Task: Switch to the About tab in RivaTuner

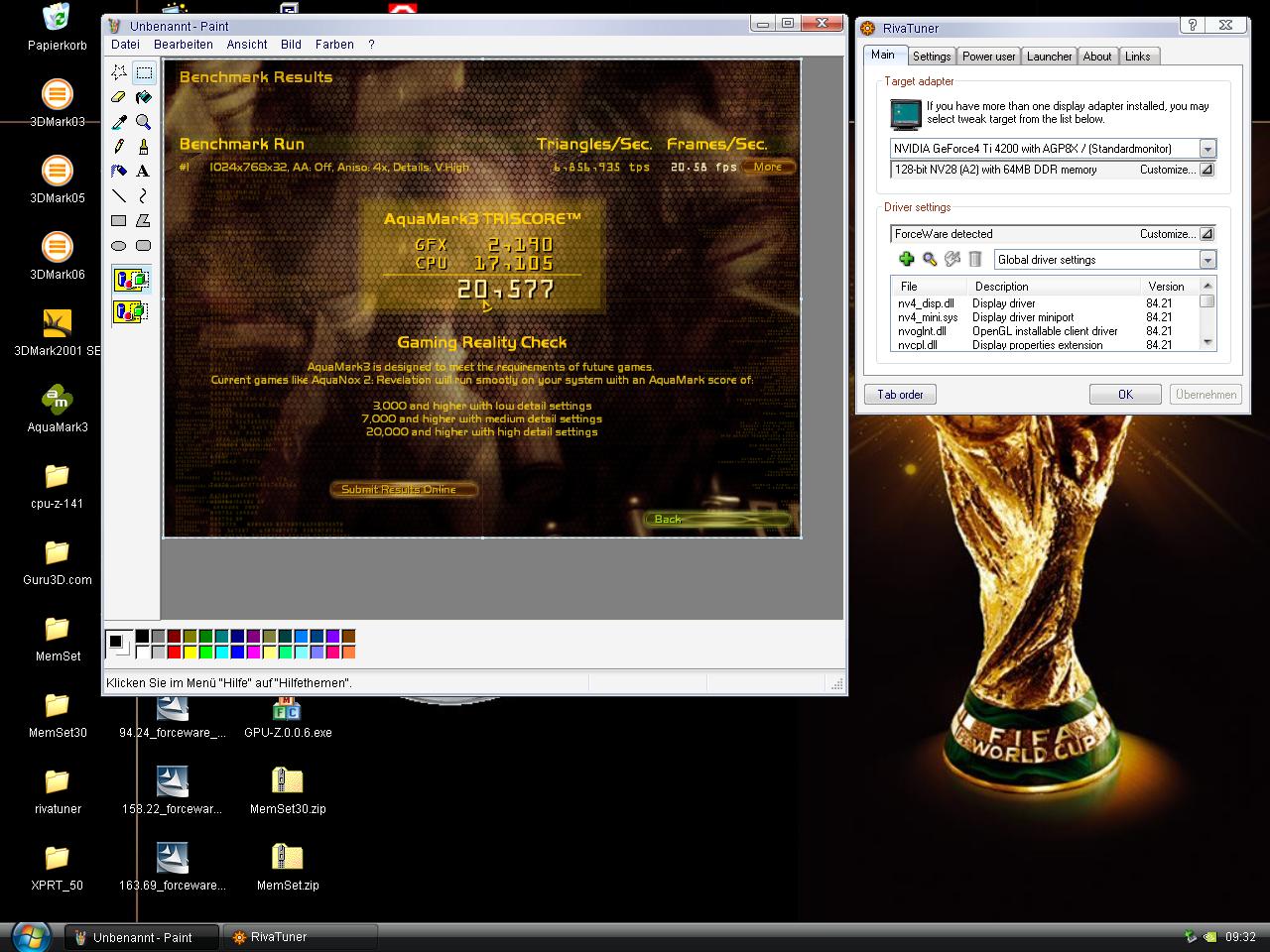Action: [x=1097, y=57]
